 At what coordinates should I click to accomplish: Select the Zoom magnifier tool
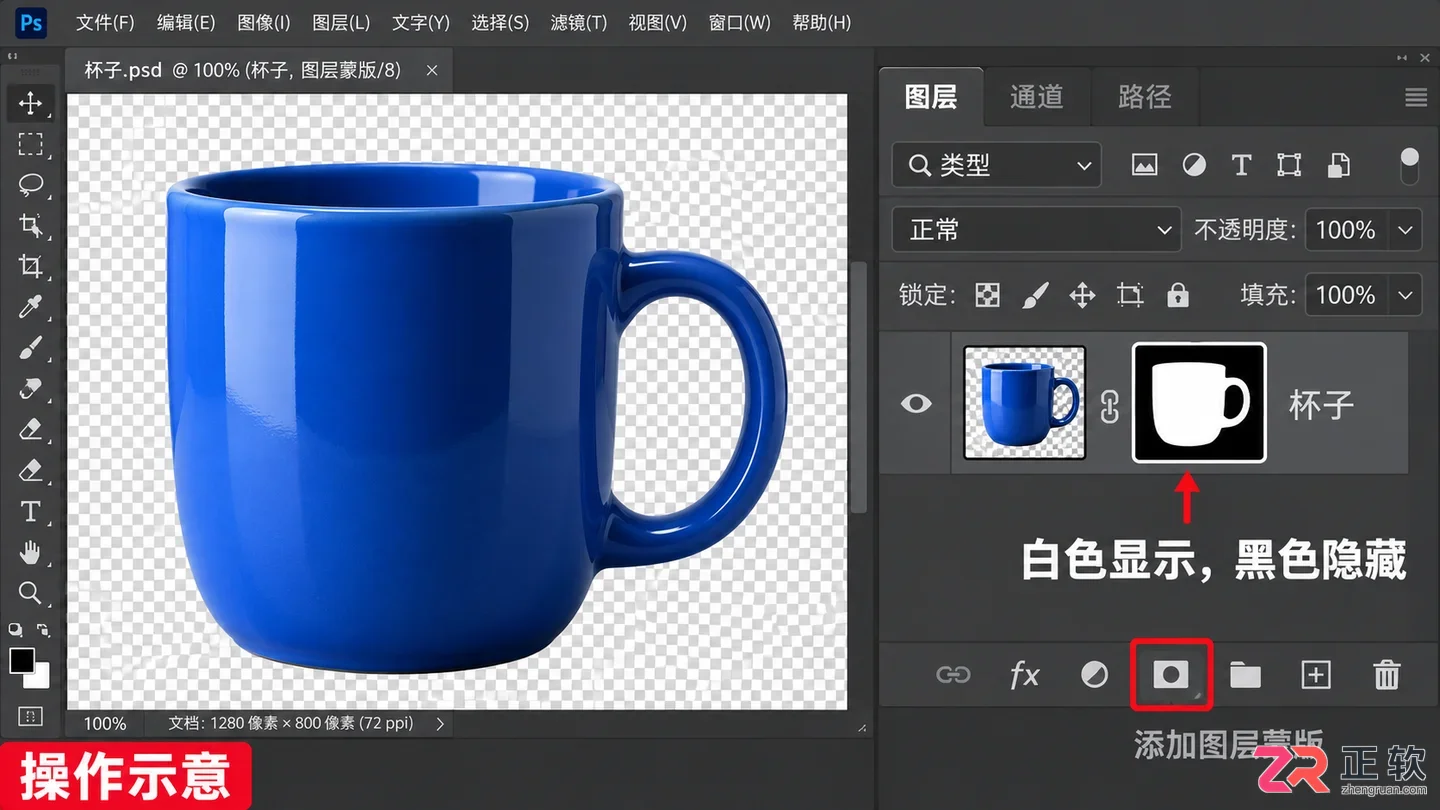(x=30, y=592)
